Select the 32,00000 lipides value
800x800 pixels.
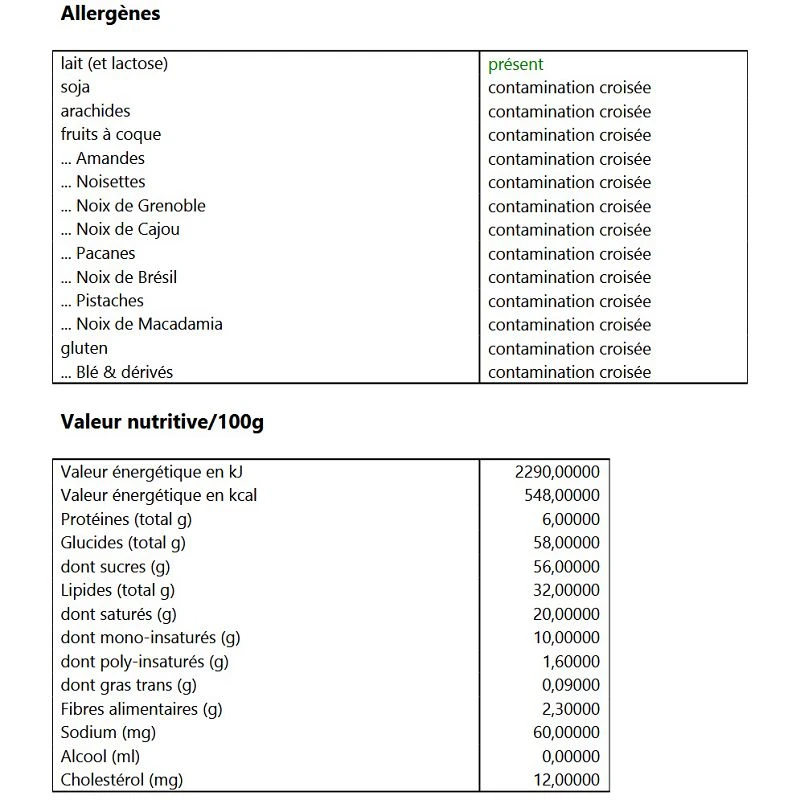point(566,590)
